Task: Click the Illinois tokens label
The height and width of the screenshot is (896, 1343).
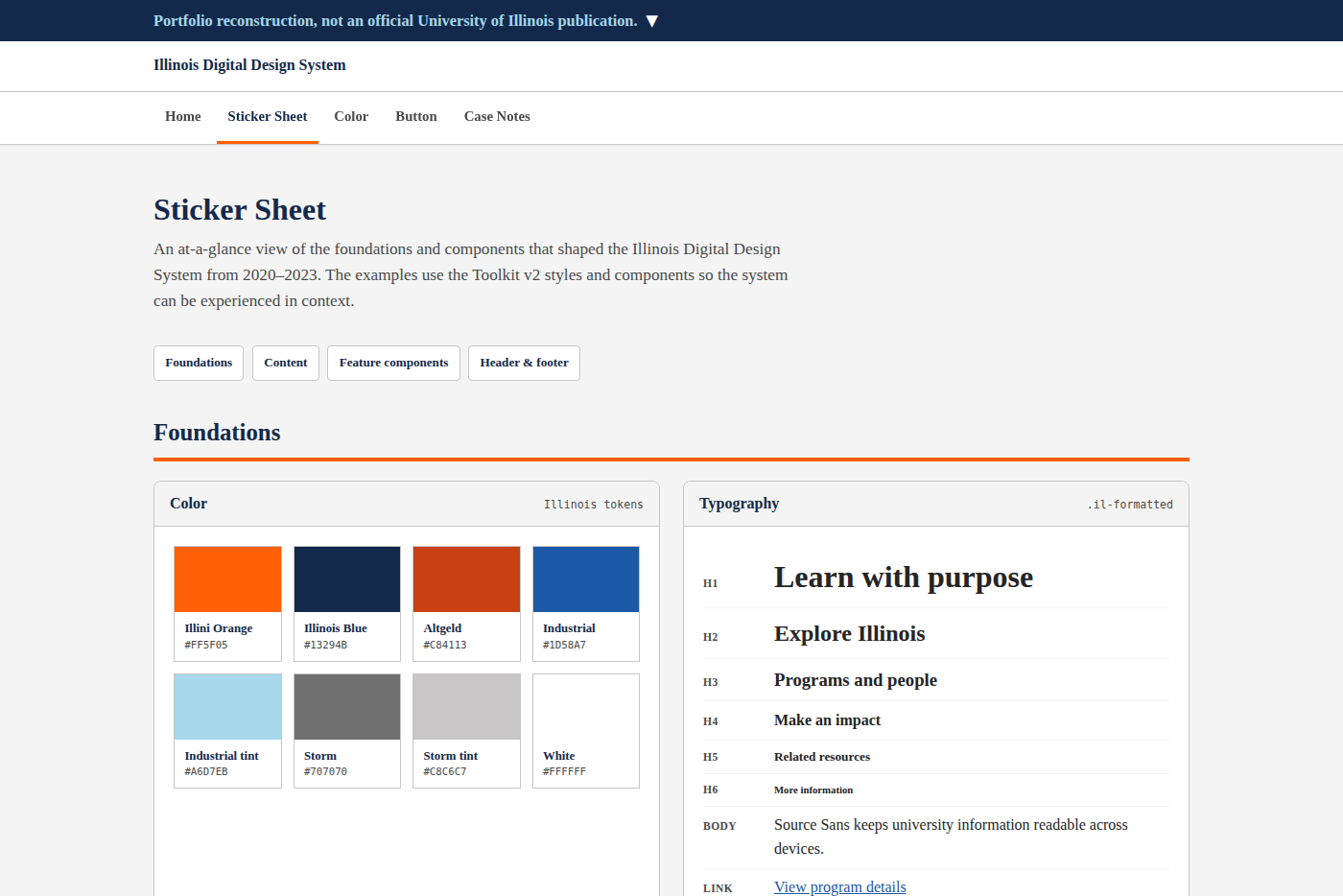Action: 594,505
